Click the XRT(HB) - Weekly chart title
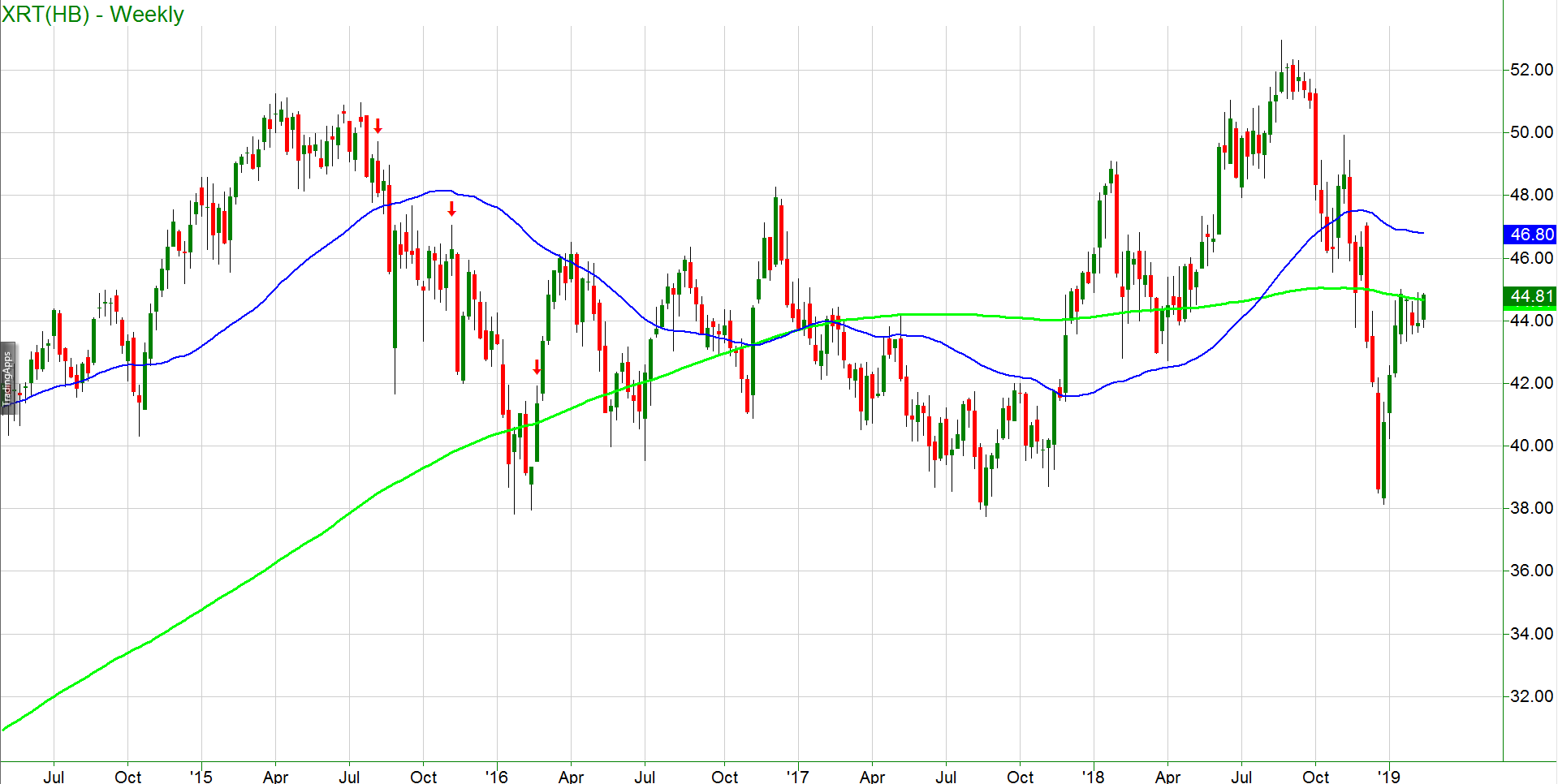The height and width of the screenshot is (784, 1558). (x=93, y=15)
